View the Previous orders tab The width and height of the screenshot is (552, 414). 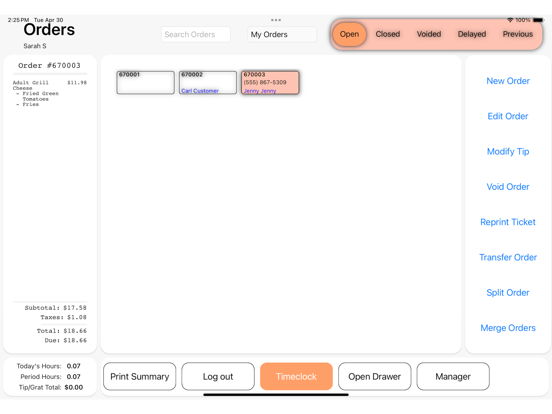pos(518,34)
